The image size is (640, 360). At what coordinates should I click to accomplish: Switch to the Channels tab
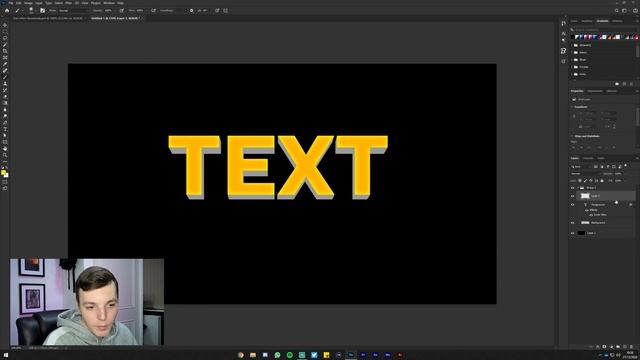coord(588,158)
